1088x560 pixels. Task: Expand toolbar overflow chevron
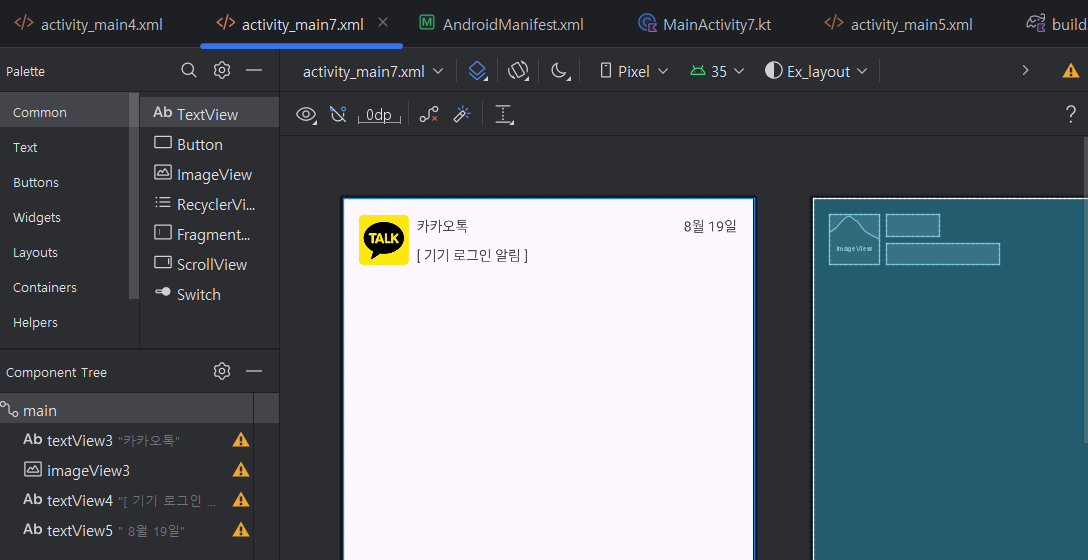click(1026, 71)
